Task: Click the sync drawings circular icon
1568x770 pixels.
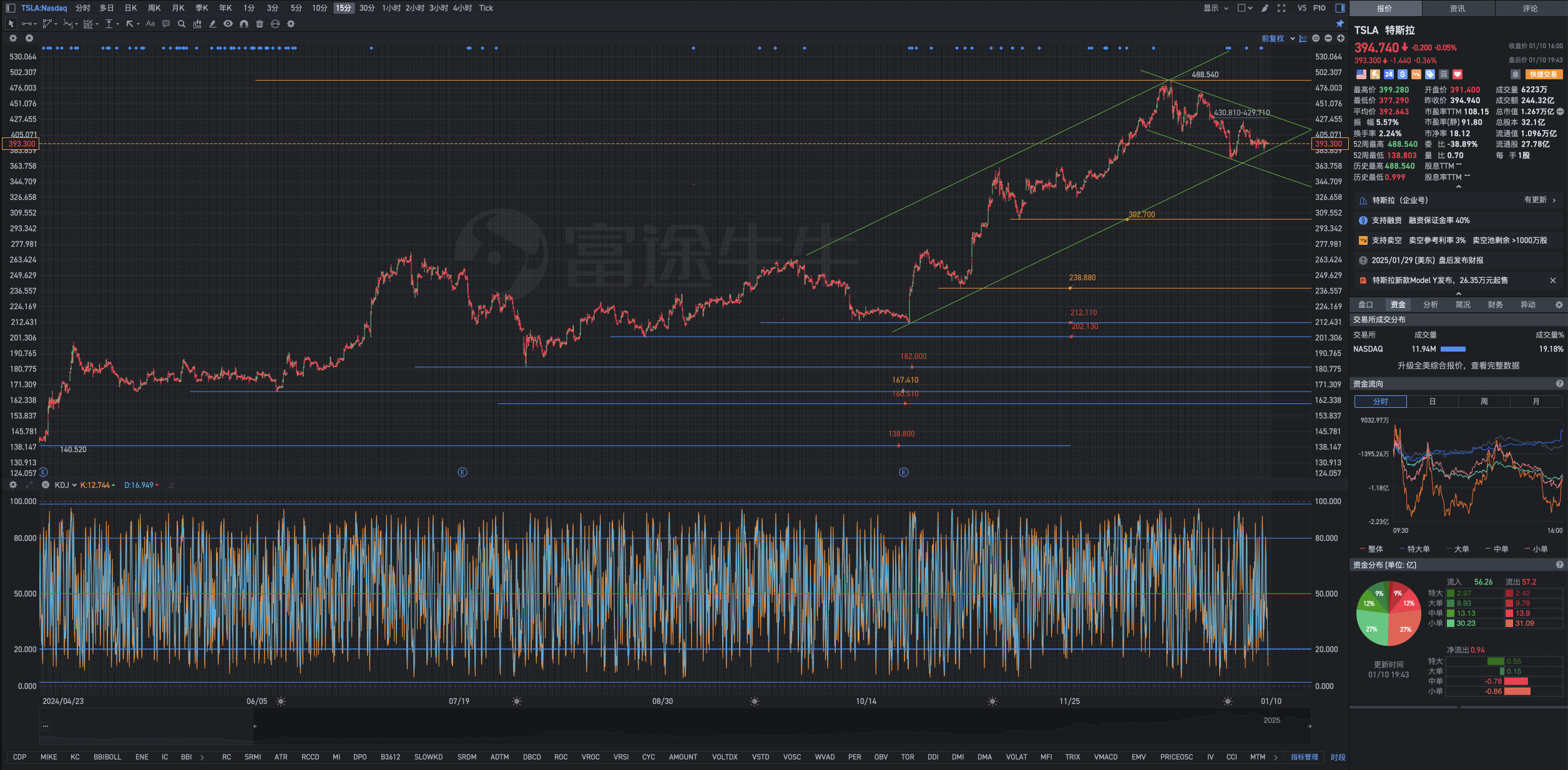Action: (x=275, y=24)
